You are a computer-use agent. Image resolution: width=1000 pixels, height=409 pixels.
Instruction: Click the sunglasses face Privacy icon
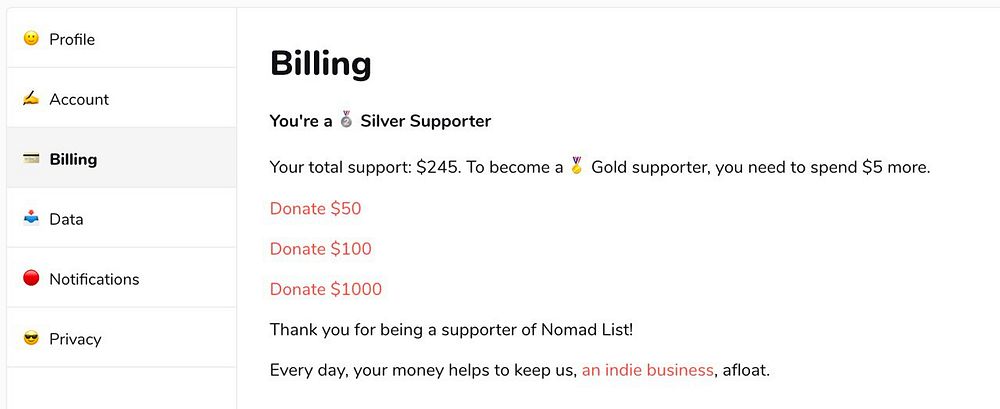point(31,338)
